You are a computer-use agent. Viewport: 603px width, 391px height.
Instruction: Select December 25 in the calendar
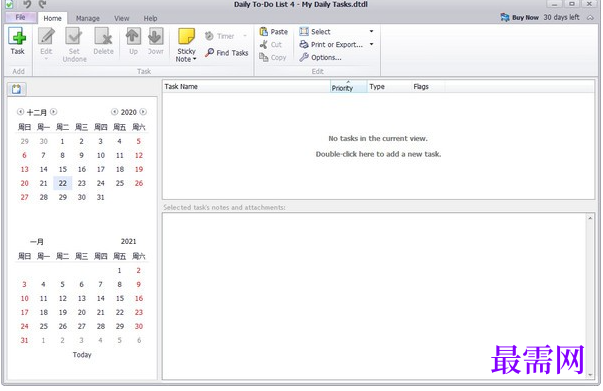click(120, 183)
